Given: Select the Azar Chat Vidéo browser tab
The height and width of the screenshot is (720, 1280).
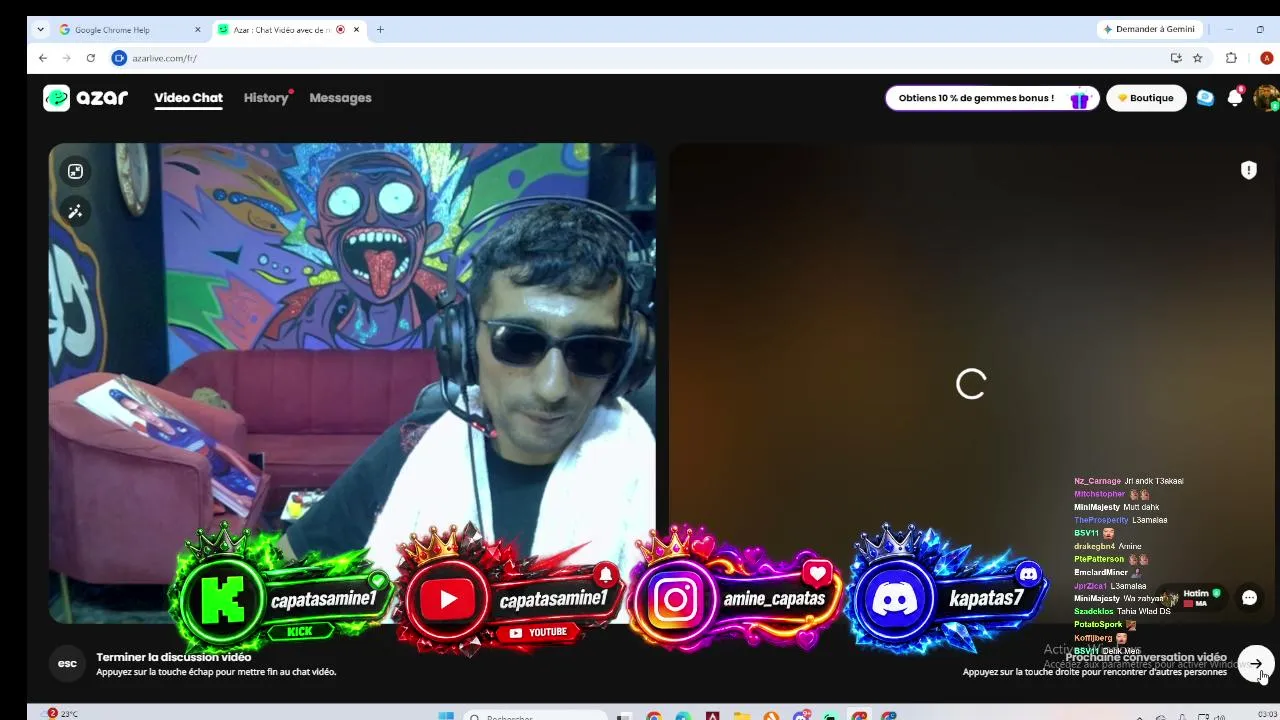Looking at the screenshot, I should point(290,30).
